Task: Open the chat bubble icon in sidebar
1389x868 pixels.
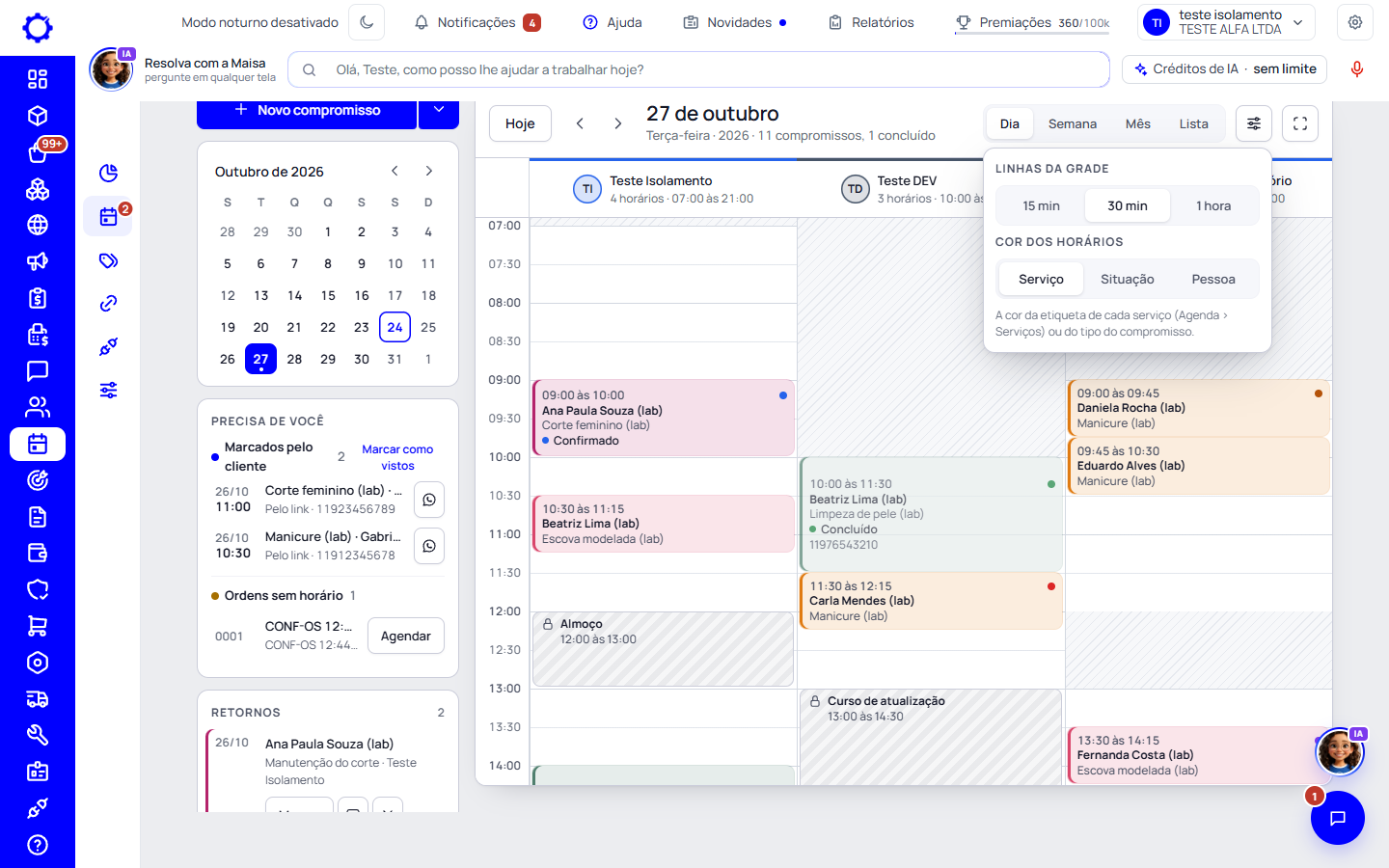Action: click(x=38, y=370)
